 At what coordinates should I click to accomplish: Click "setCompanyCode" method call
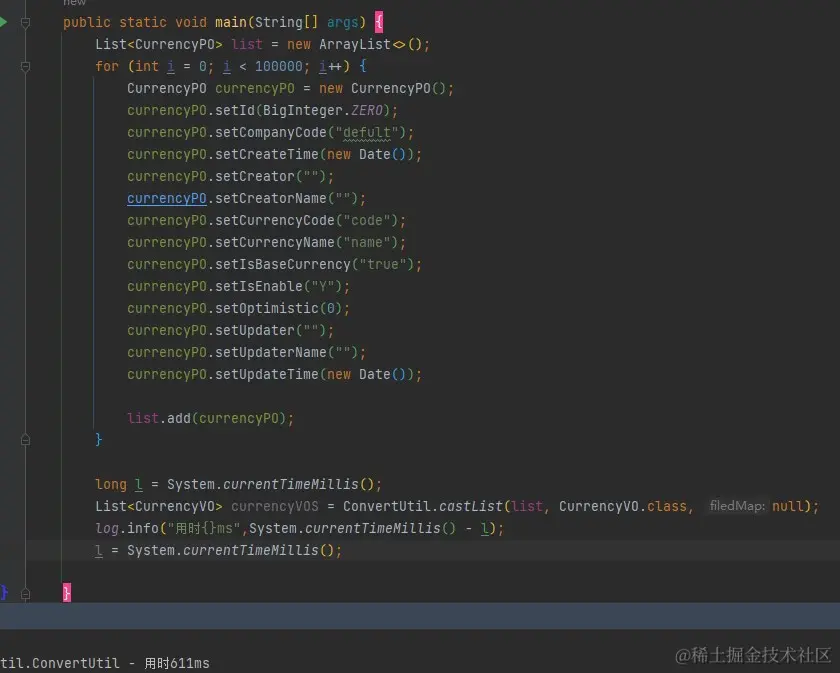point(271,132)
